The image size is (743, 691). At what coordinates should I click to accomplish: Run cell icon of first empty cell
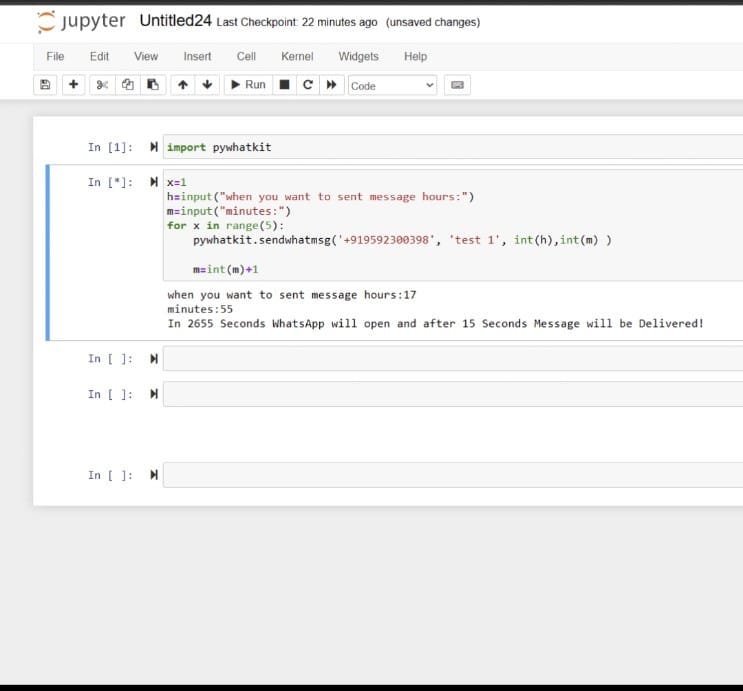pos(154,359)
